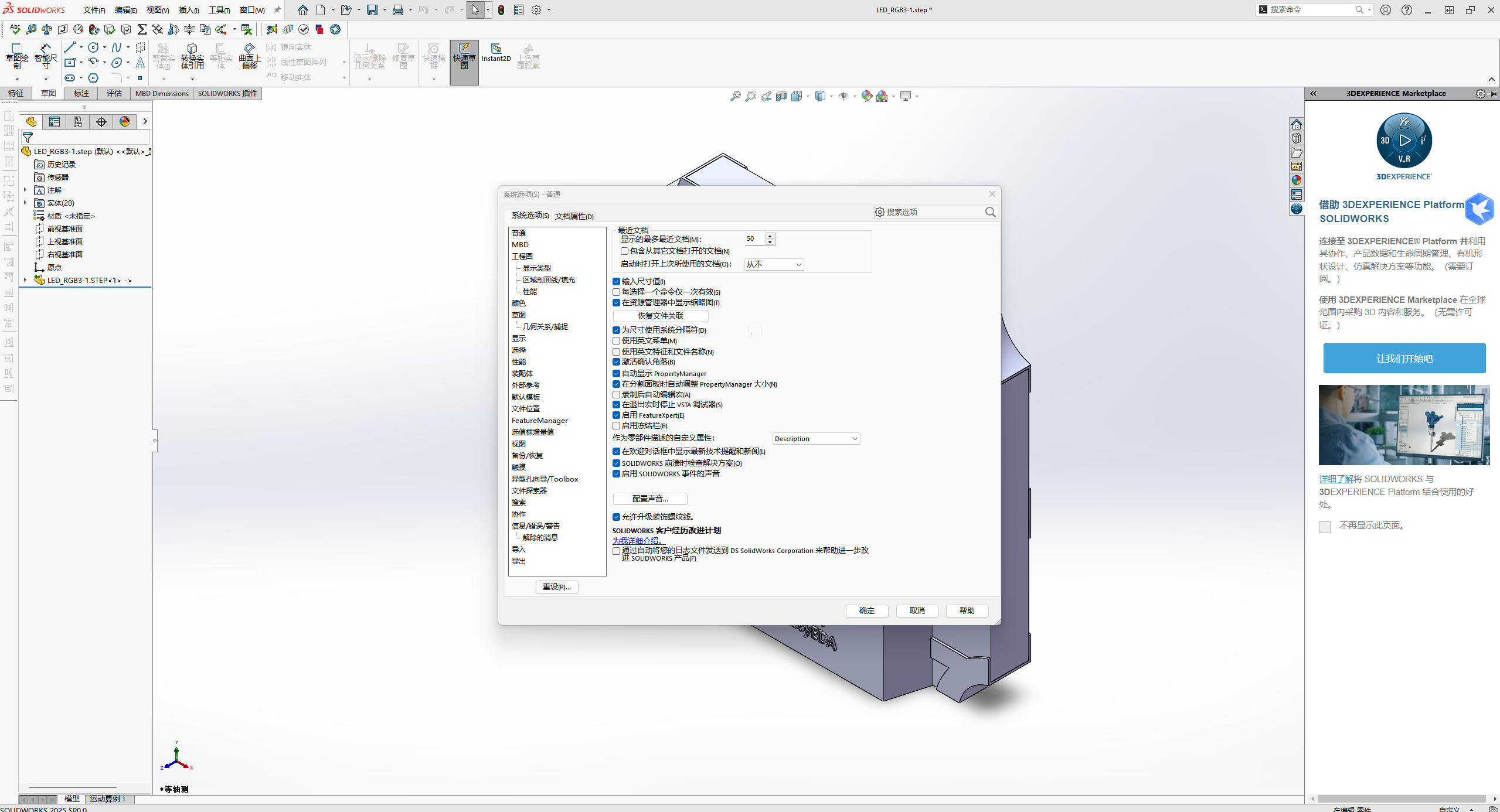Toggle 激活确认角落 checkbox

click(x=617, y=362)
